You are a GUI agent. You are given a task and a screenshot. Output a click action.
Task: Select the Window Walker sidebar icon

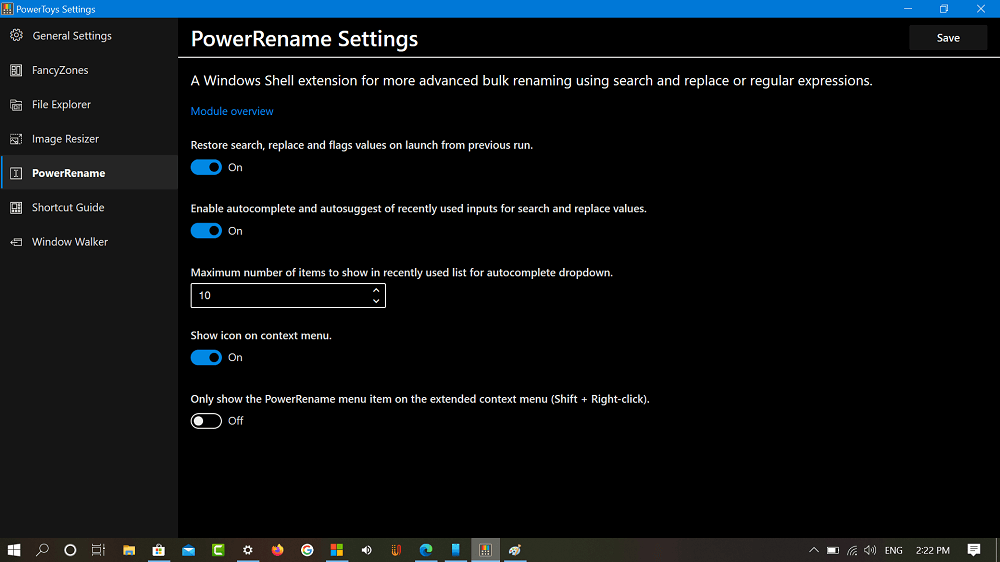click(17, 242)
